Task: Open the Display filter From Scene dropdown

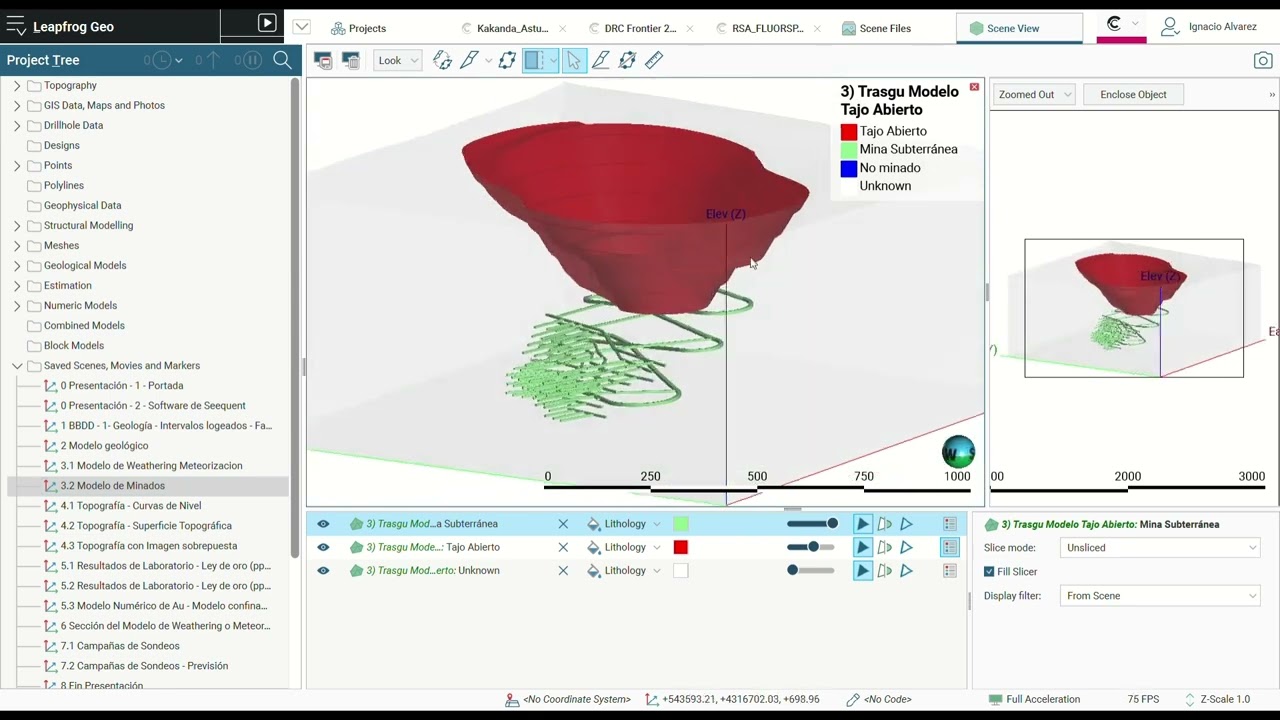Action: (x=1160, y=596)
